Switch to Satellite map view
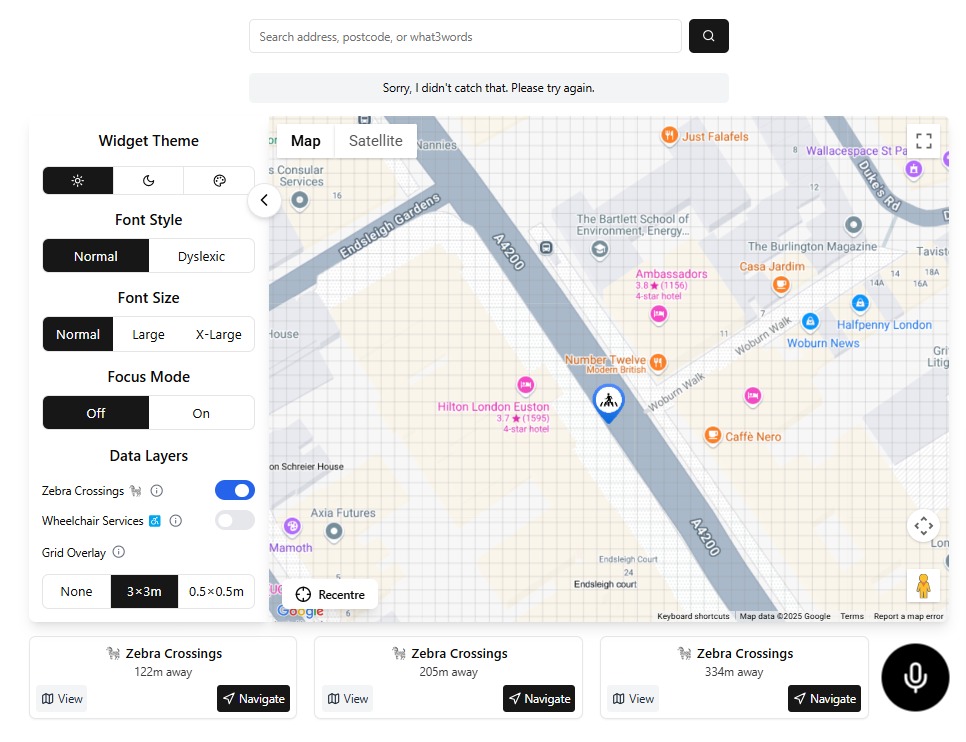This screenshot has width=966, height=742. click(375, 141)
